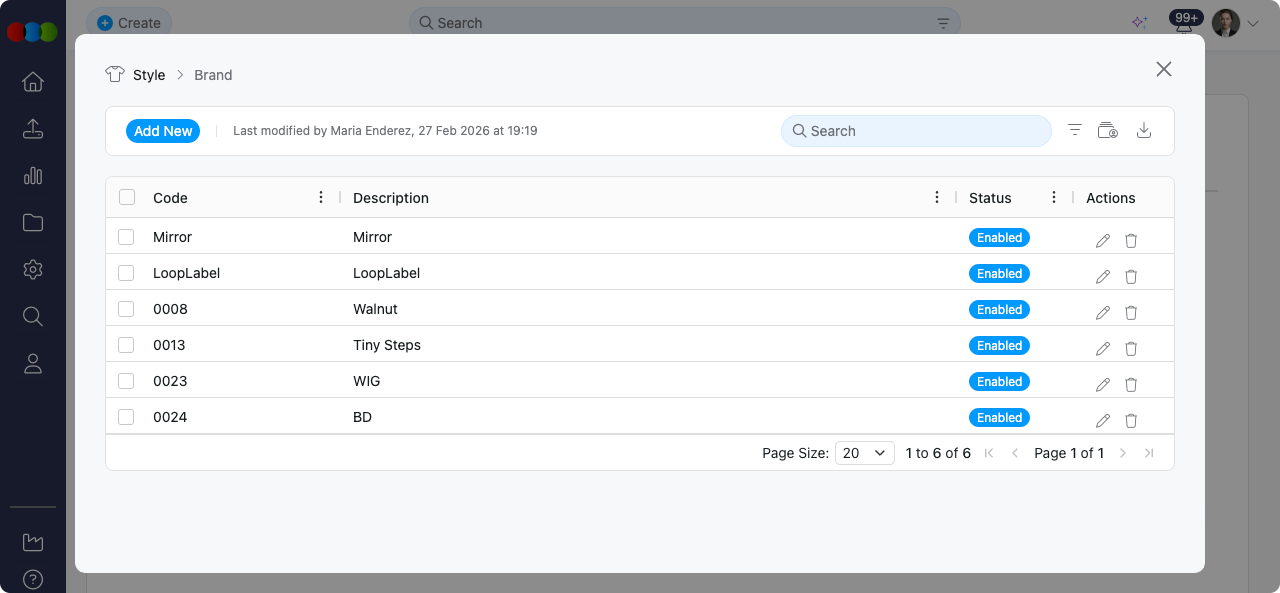The height and width of the screenshot is (593, 1280).
Task: Toggle the select-all header checkbox
Action: tap(127, 198)
